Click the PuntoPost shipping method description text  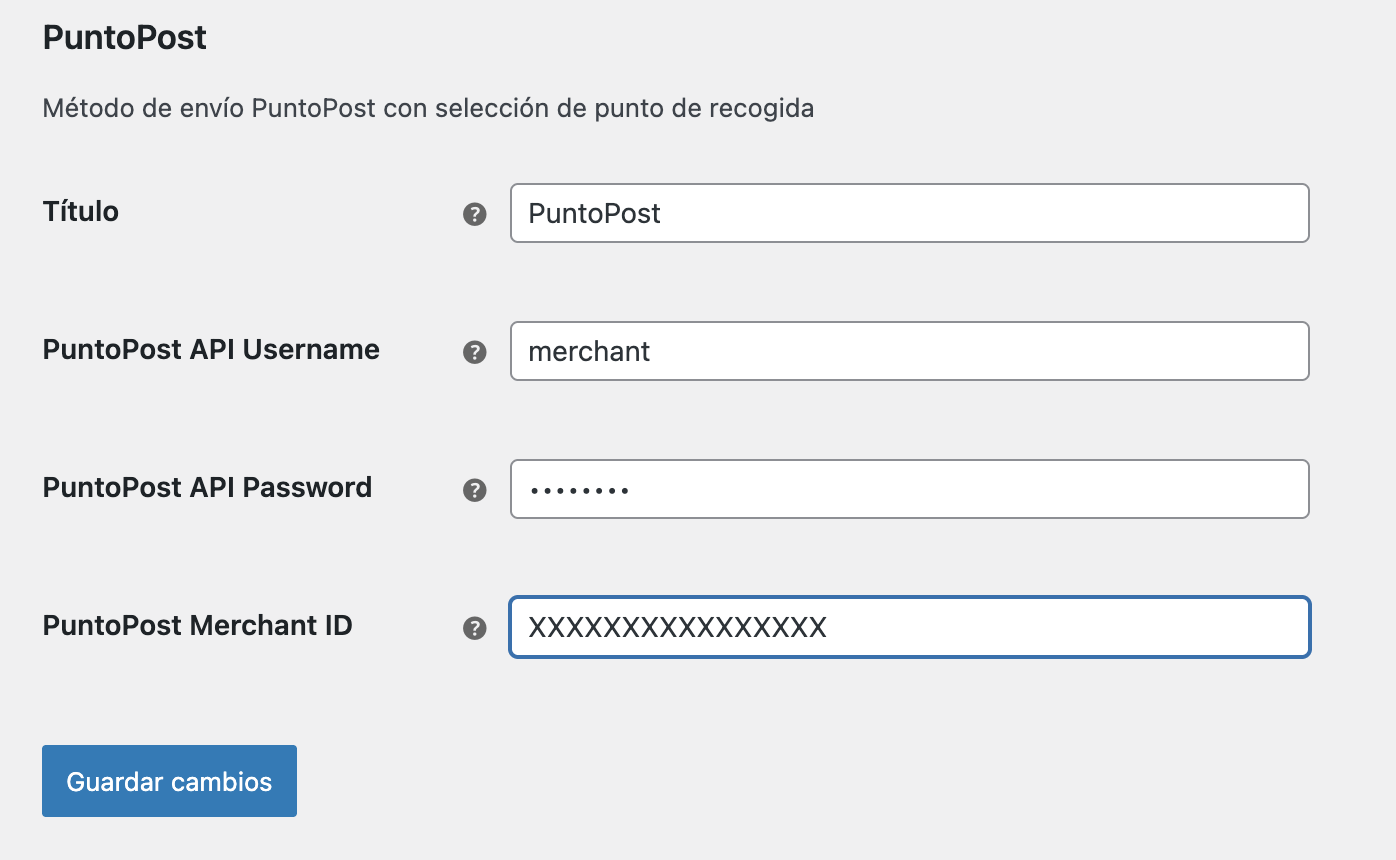pyautogui.click(x=427, y=107)
